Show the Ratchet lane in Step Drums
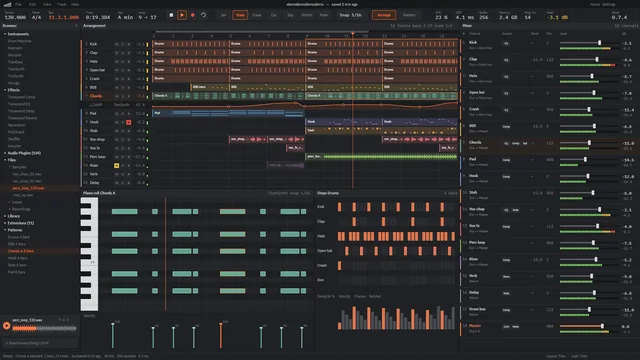Image resolution: width=640 pixels, height=360 pixels. coord(375,296)
